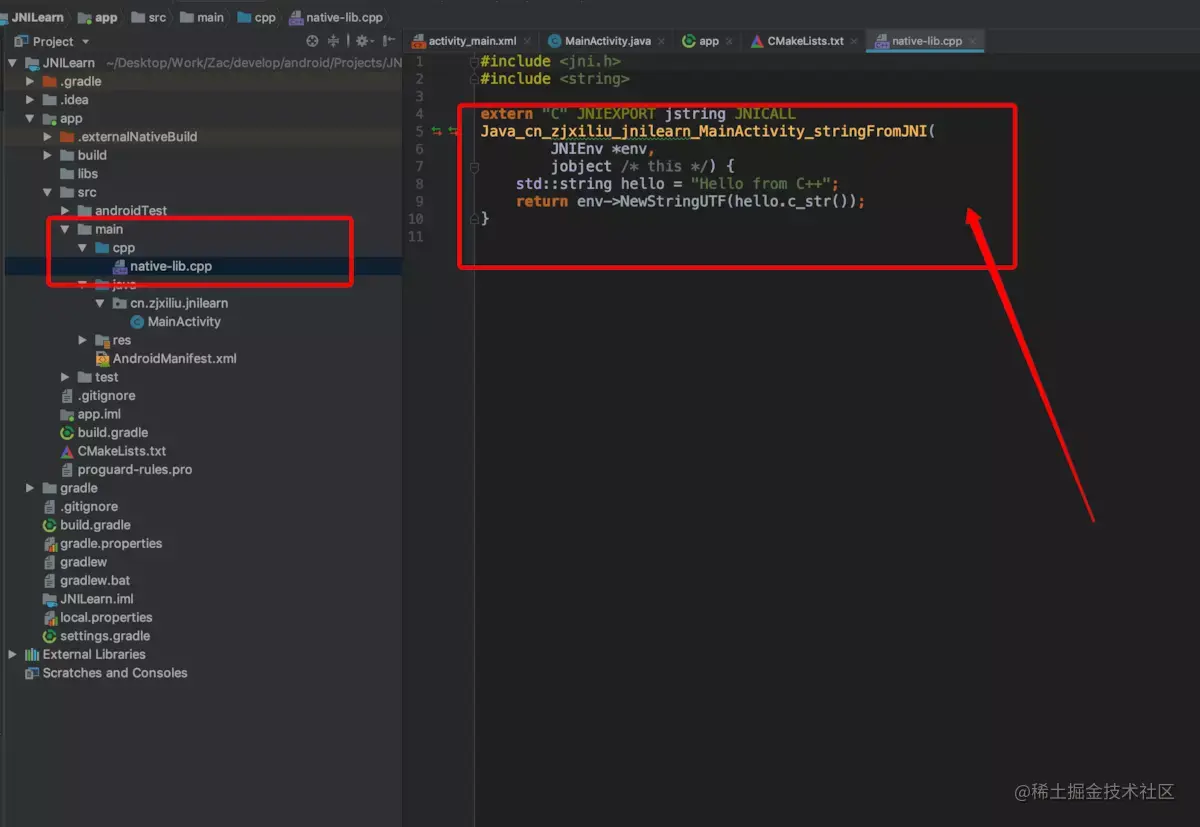
Task: Expand the .externalNativeBuild folder arrow
Action: pyautogui.click(x=48, y=137)
